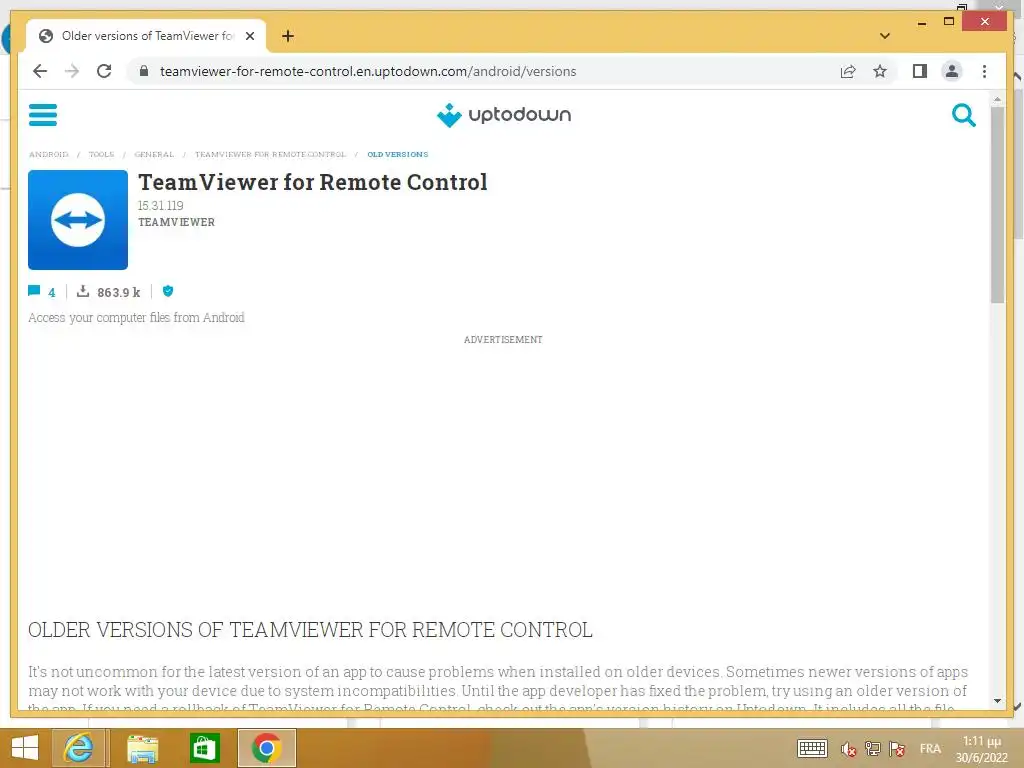The image size is (1024, 768).
Task: Click the blue security shield badge
Action: pos(168,291)
